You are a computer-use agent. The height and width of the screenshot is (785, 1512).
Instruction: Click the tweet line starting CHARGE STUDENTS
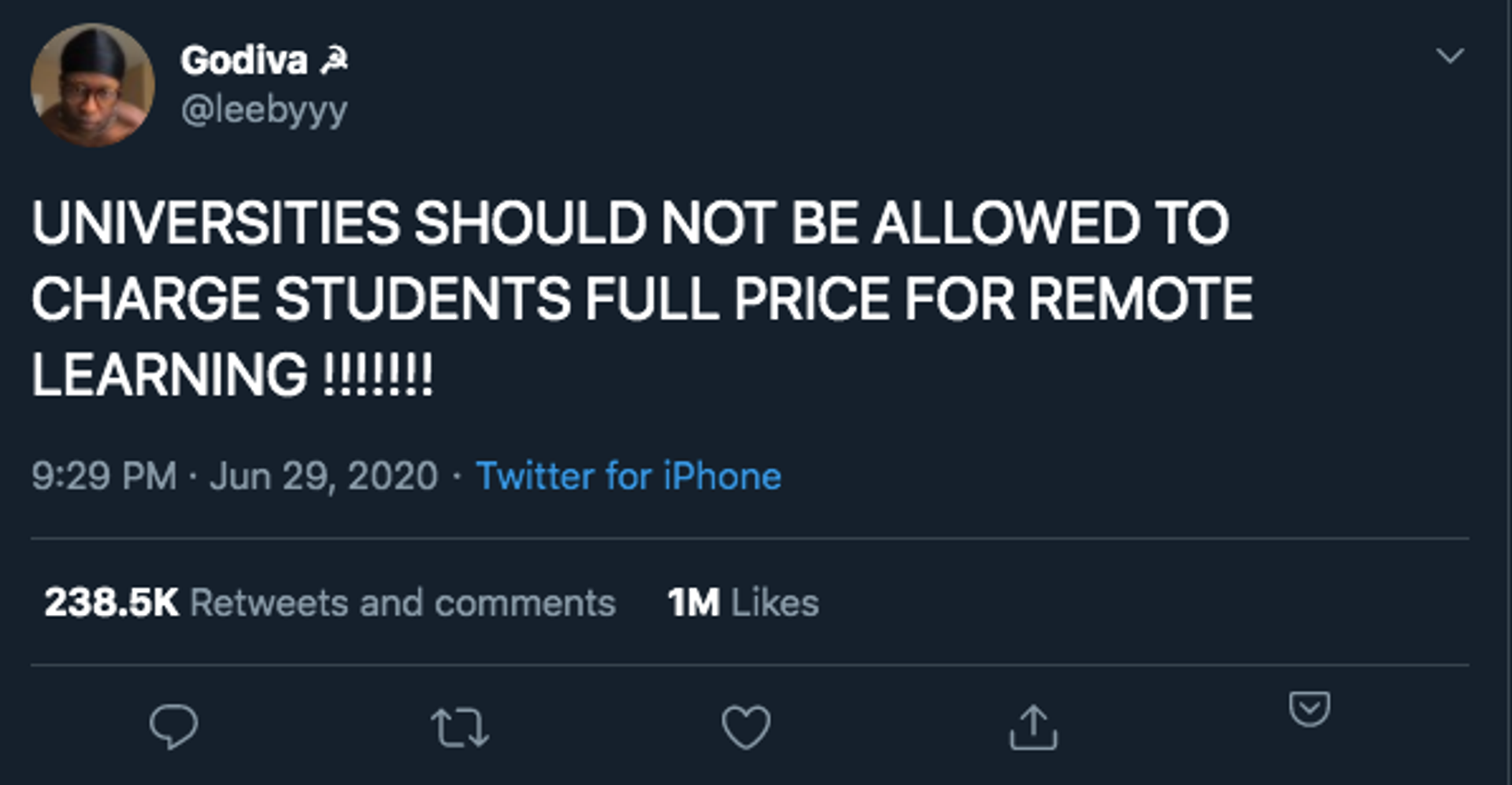pyautogui.click(x=642, y=298)
